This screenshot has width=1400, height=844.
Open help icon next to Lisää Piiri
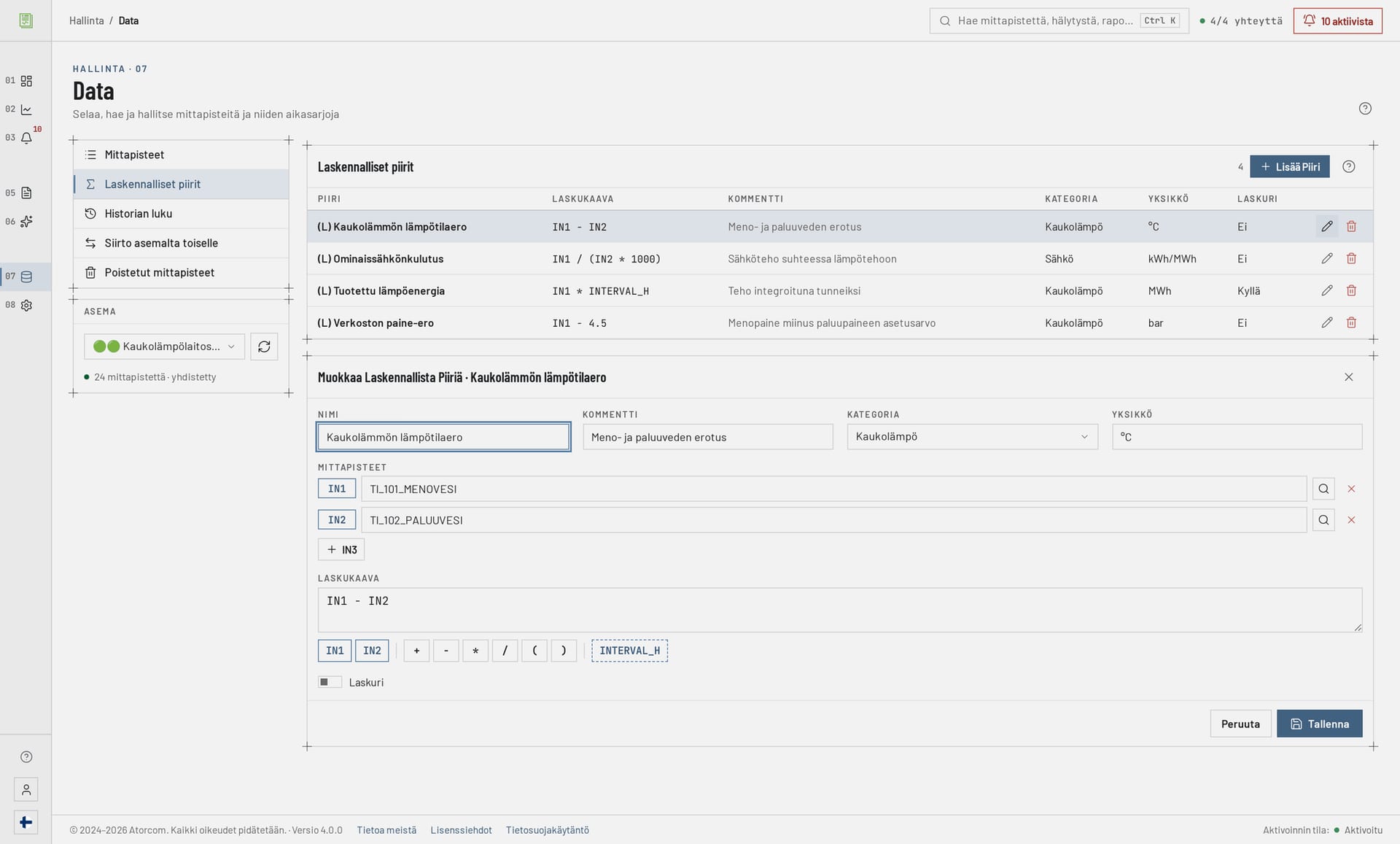[x=1349, y=167]
